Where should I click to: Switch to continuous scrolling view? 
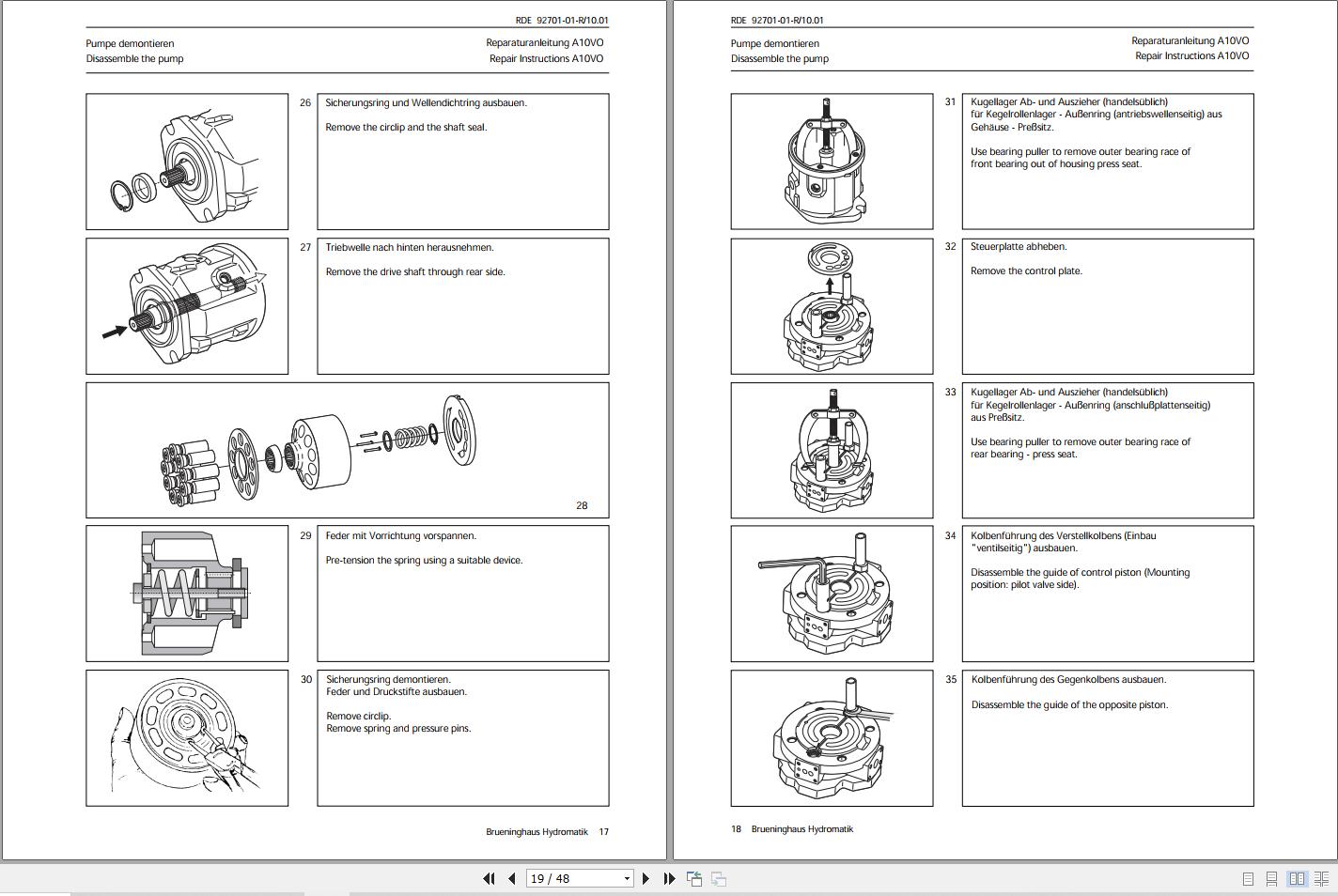click(1271, 878)
